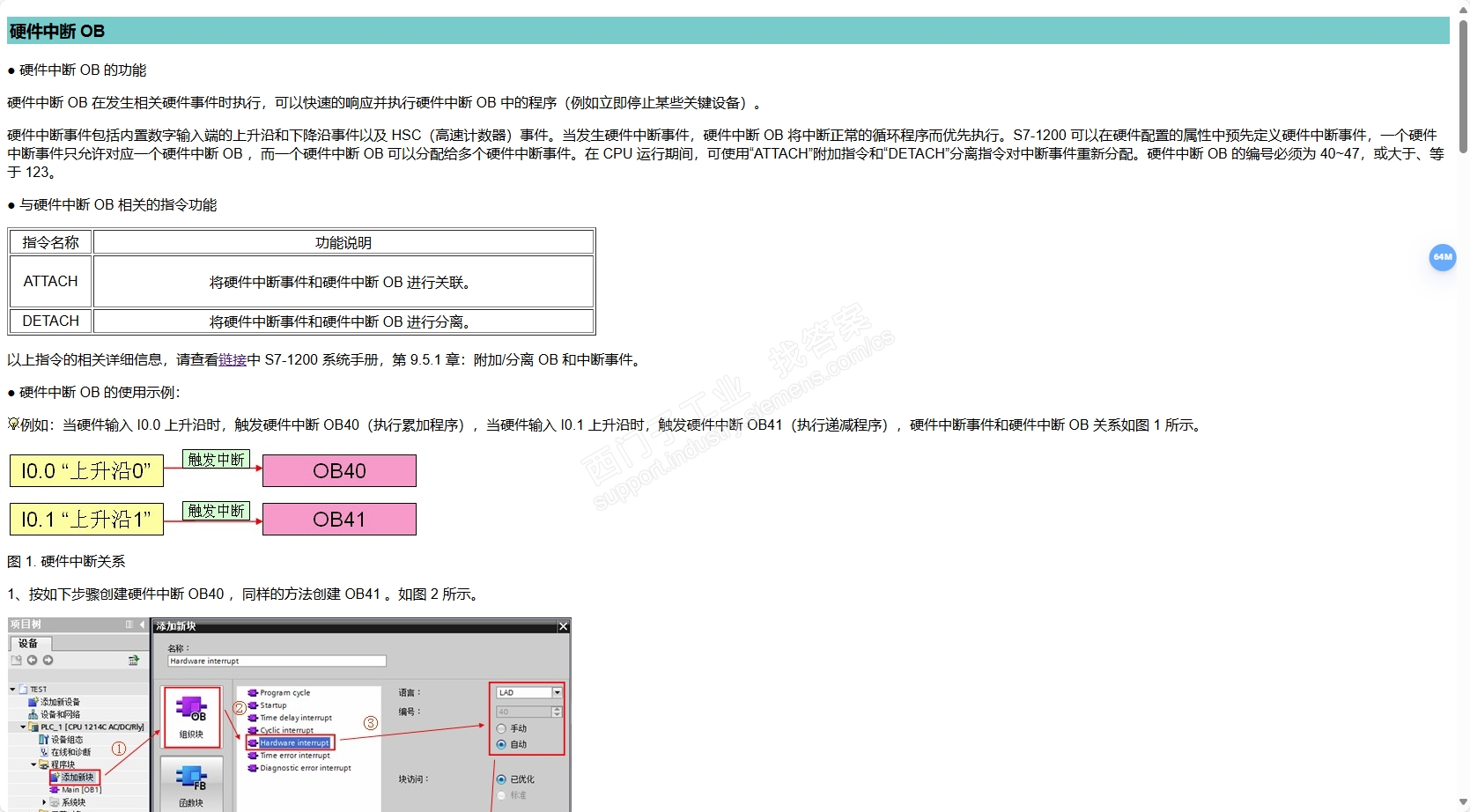The height and width of the screenshot is (812, 1470).
Task: Click the 硬件中断 OB page heading
Action: (57, 32)
